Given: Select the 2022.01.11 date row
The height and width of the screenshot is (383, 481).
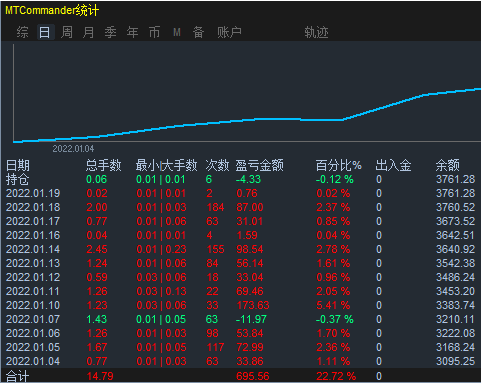Looking at the screenshot, I should click(33, 291).
